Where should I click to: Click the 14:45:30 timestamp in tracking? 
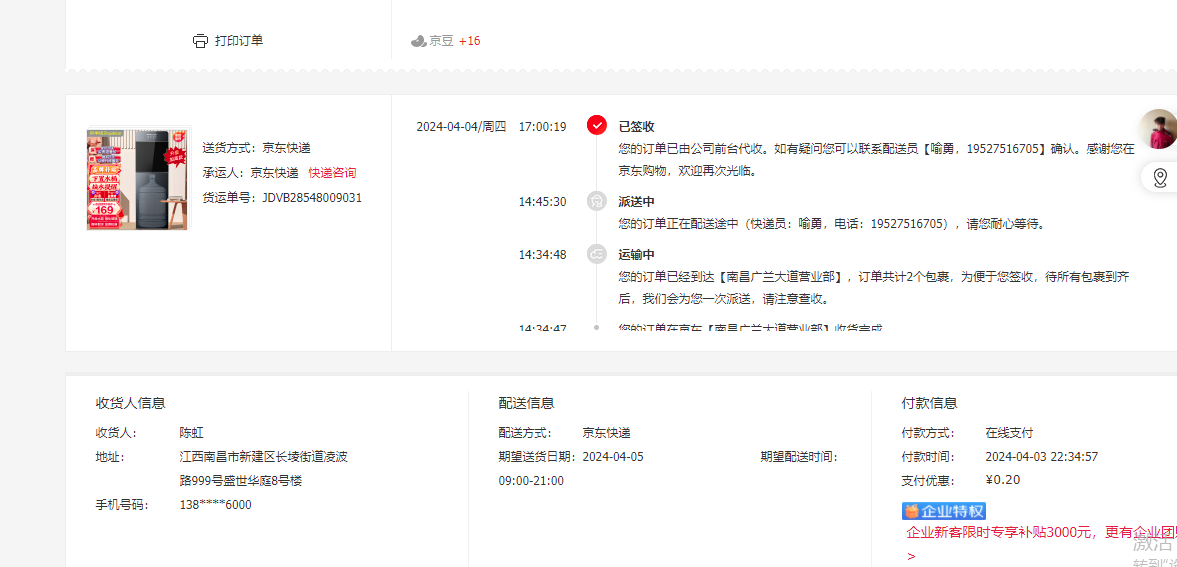pos(542,201)
